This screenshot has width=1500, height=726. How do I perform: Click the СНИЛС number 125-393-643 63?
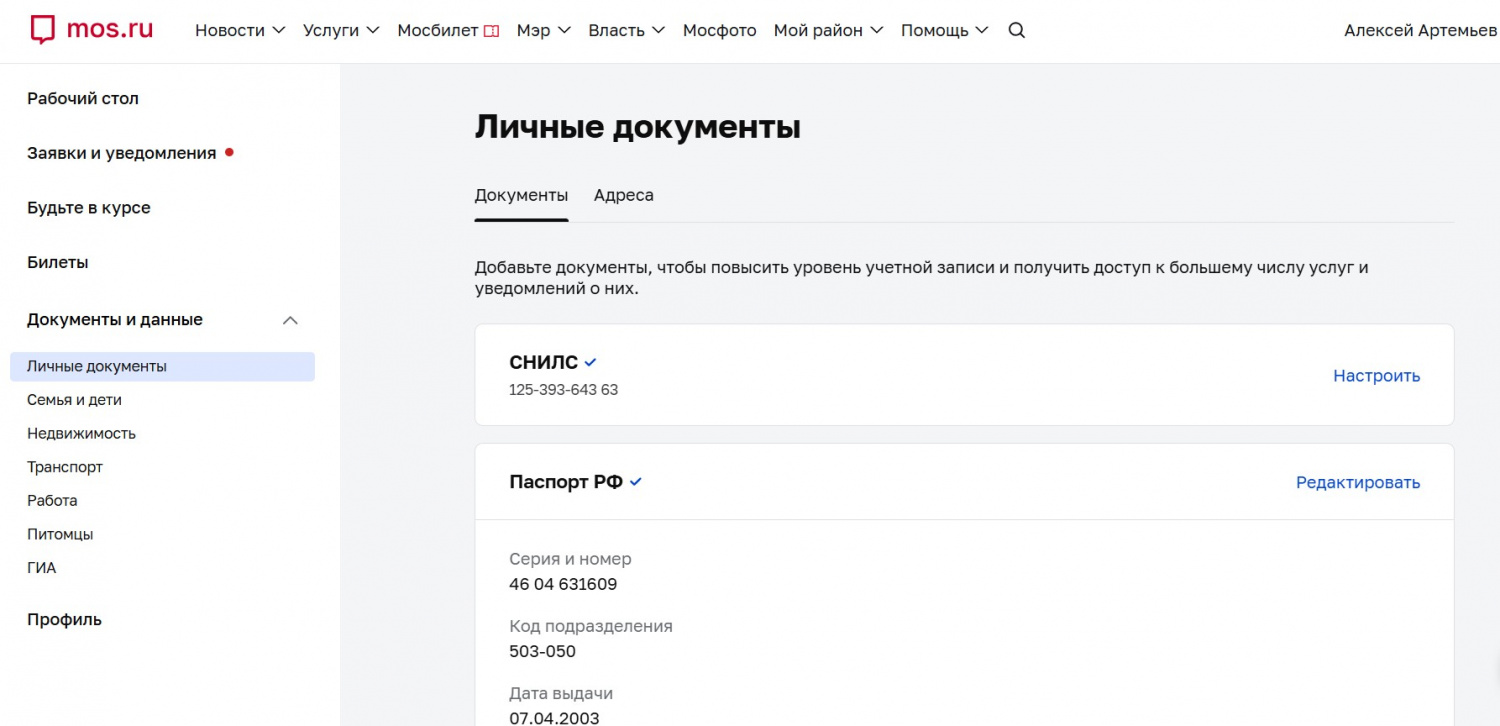(563, 390)
